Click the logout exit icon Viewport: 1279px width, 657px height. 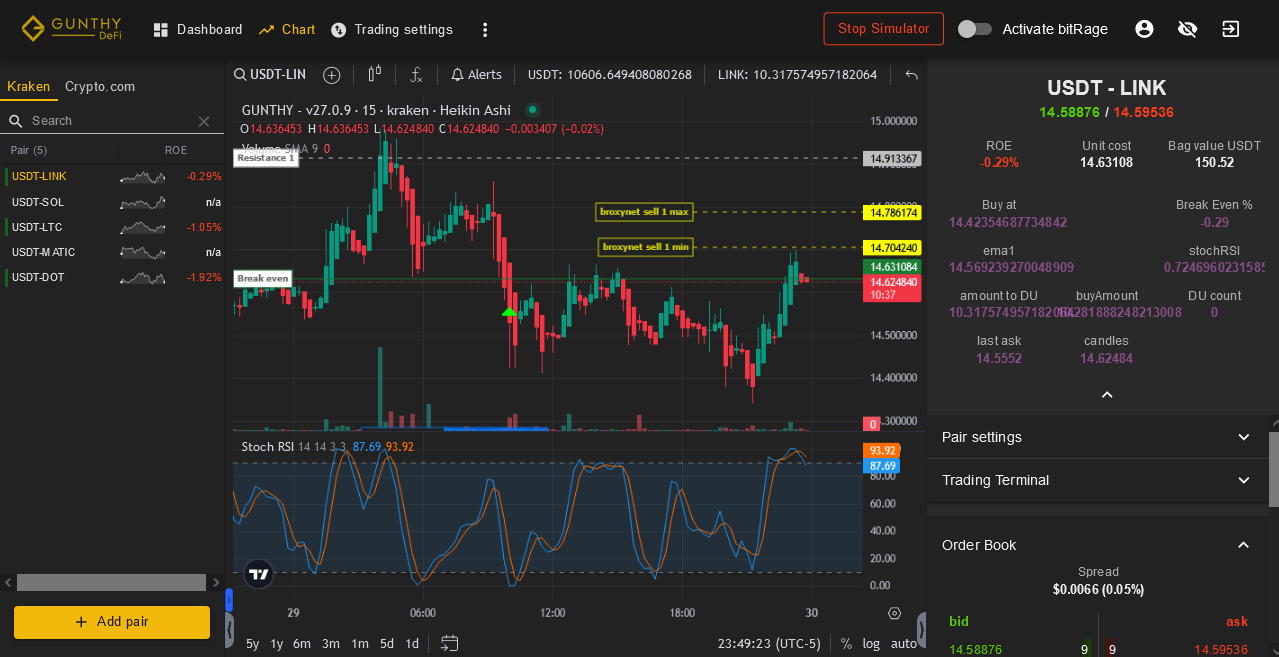click(x=1231, y=29)
